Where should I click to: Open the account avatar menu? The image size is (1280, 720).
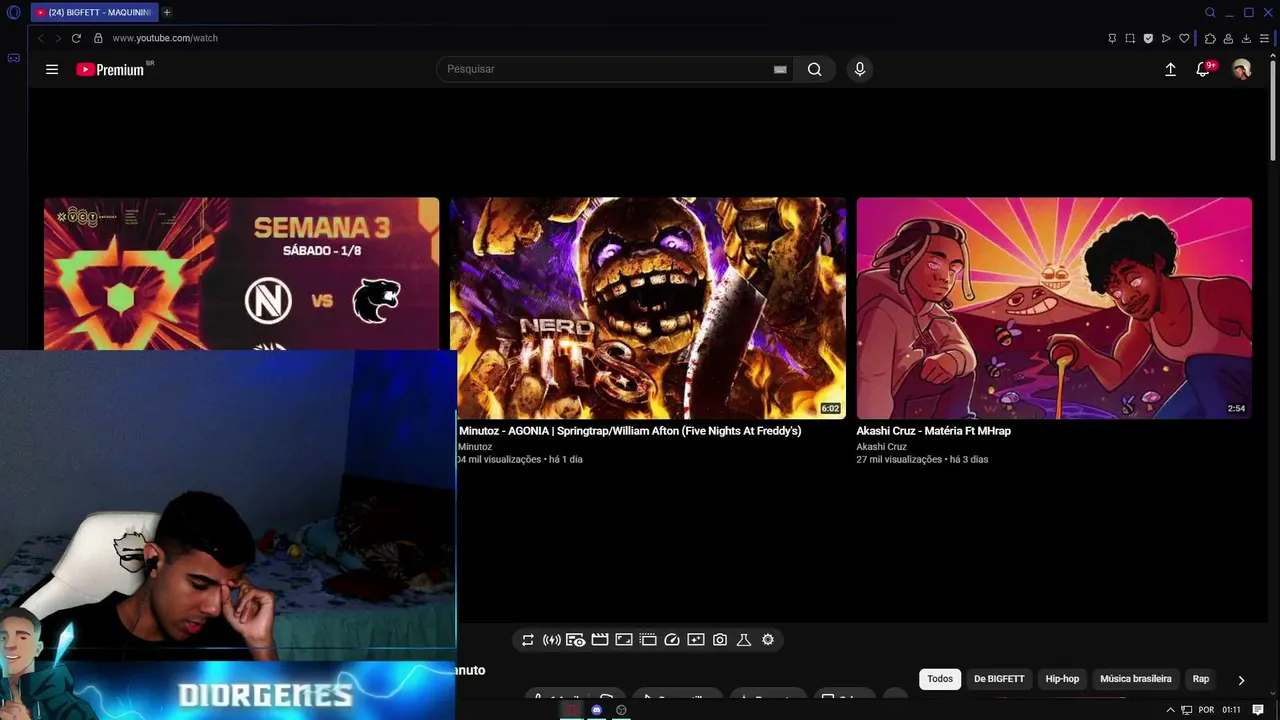tap(1241, 69)
